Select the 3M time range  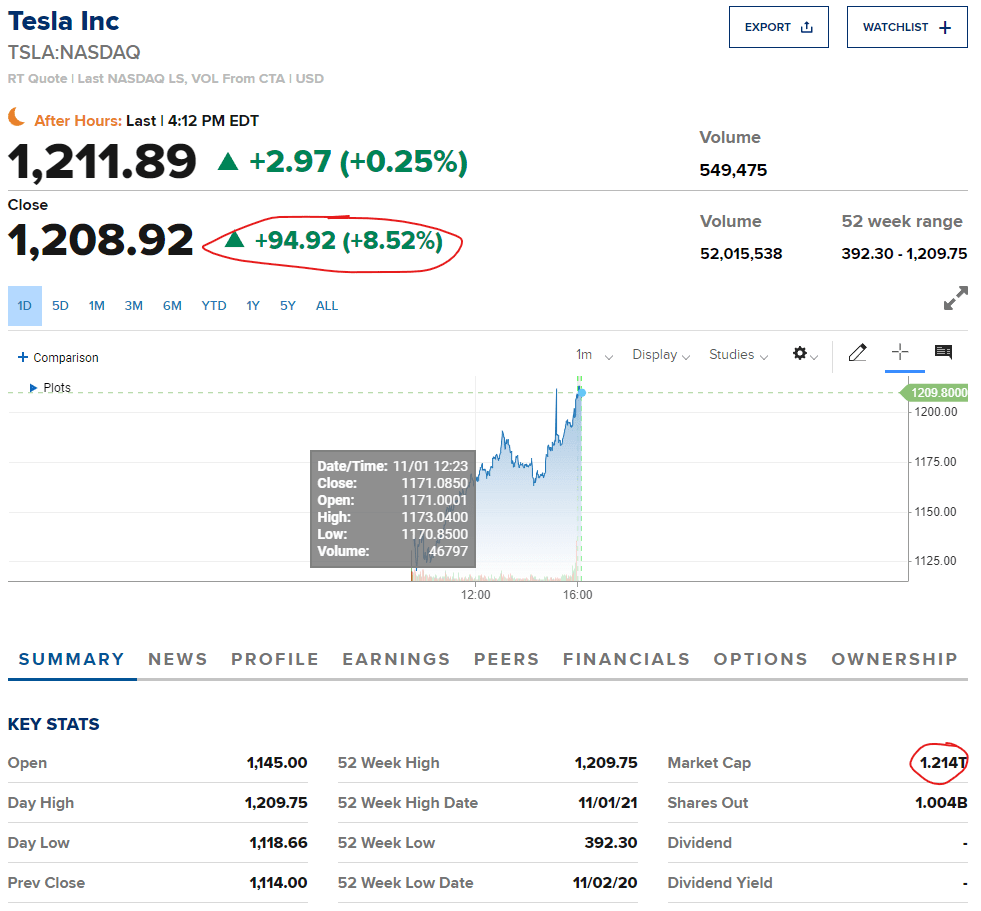[x=133, y=305]
